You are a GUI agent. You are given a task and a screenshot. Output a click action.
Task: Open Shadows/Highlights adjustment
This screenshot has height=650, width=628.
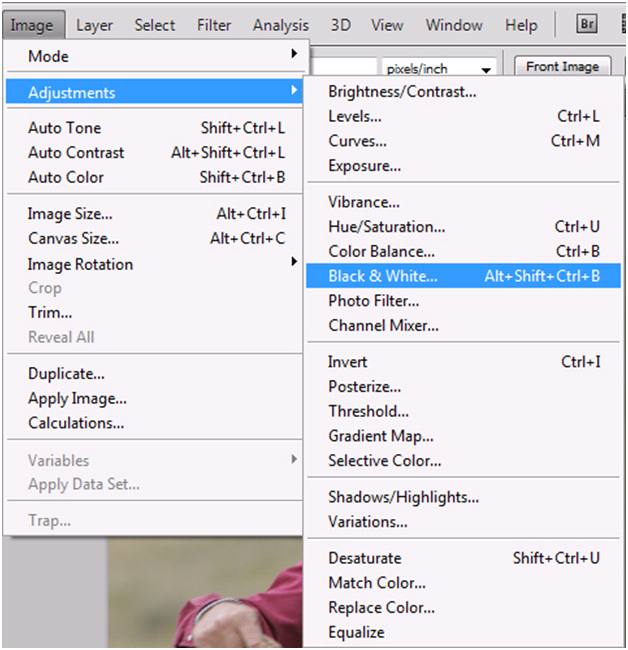(x=463, y=497)
